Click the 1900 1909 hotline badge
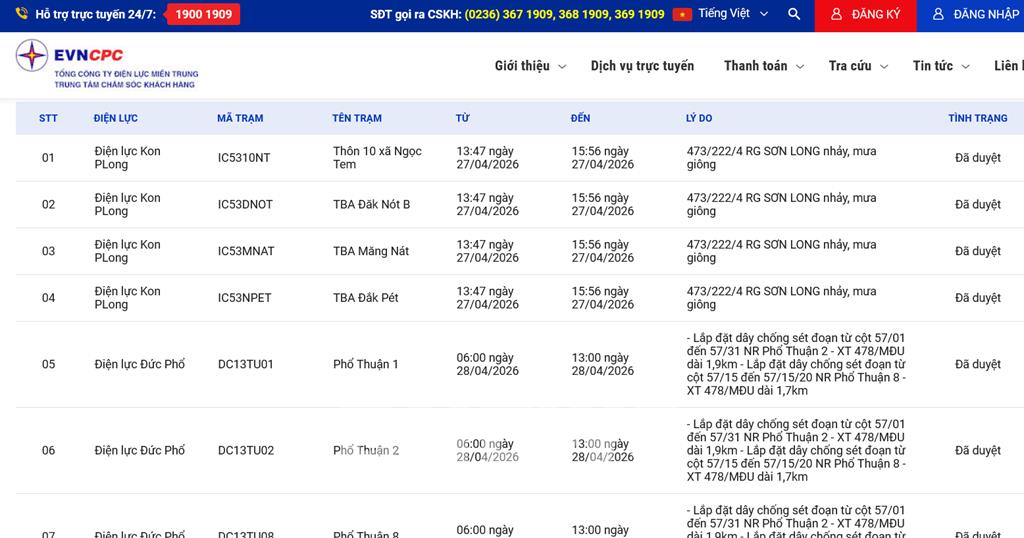The image size is (1024, 538). pos(203,15)
